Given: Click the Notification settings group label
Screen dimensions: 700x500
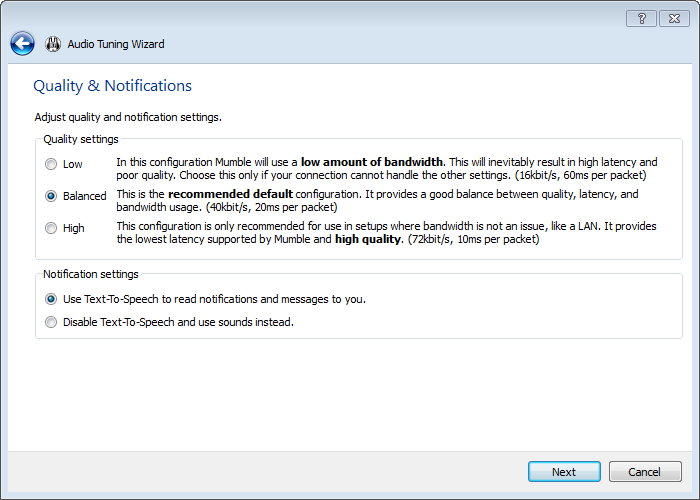Looking at the screenshot, I should click(x=91, y=274).
